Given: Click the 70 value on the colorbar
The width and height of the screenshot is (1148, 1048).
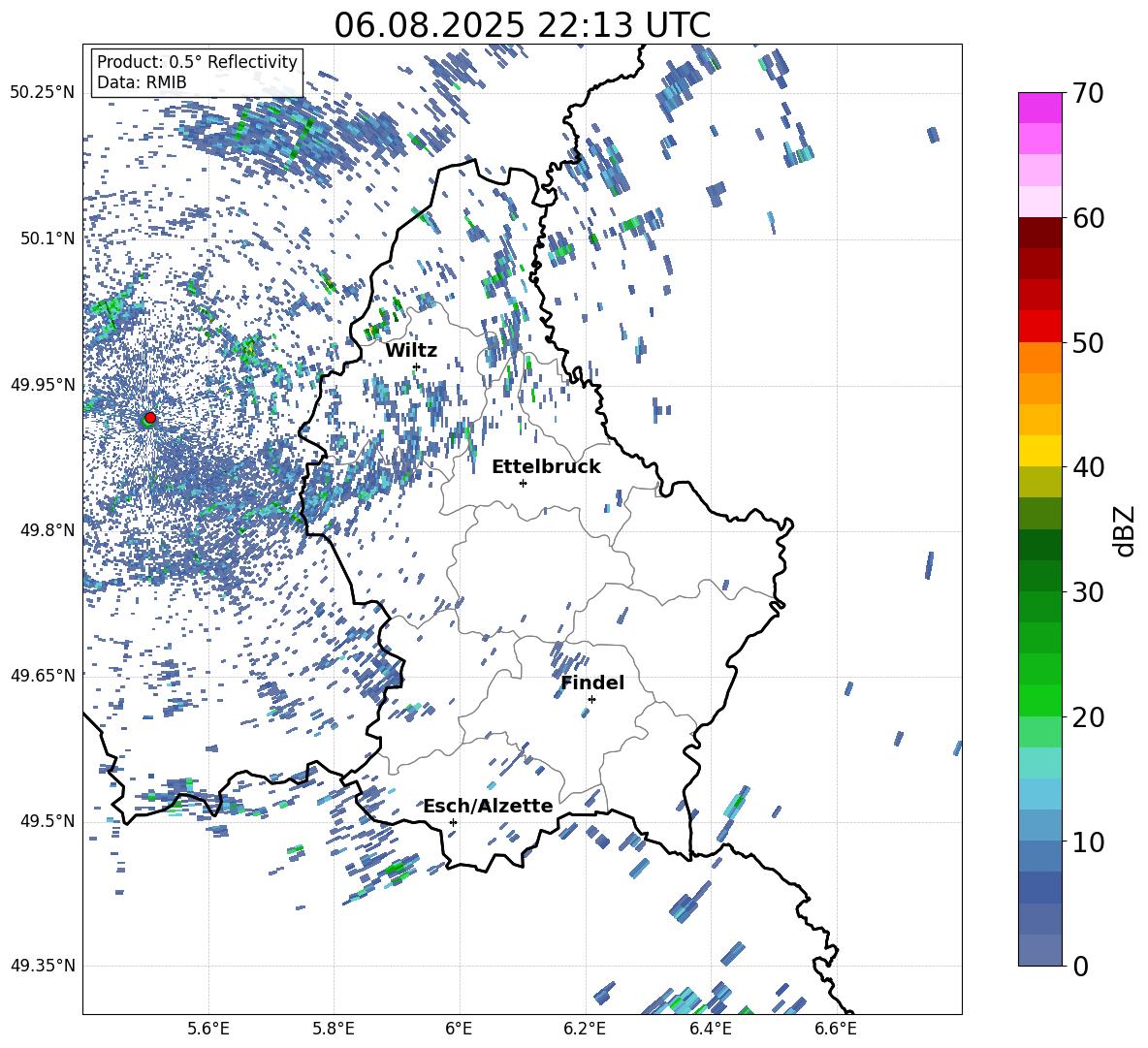Looking at the screenshot, I should (x=1088, y=94).
